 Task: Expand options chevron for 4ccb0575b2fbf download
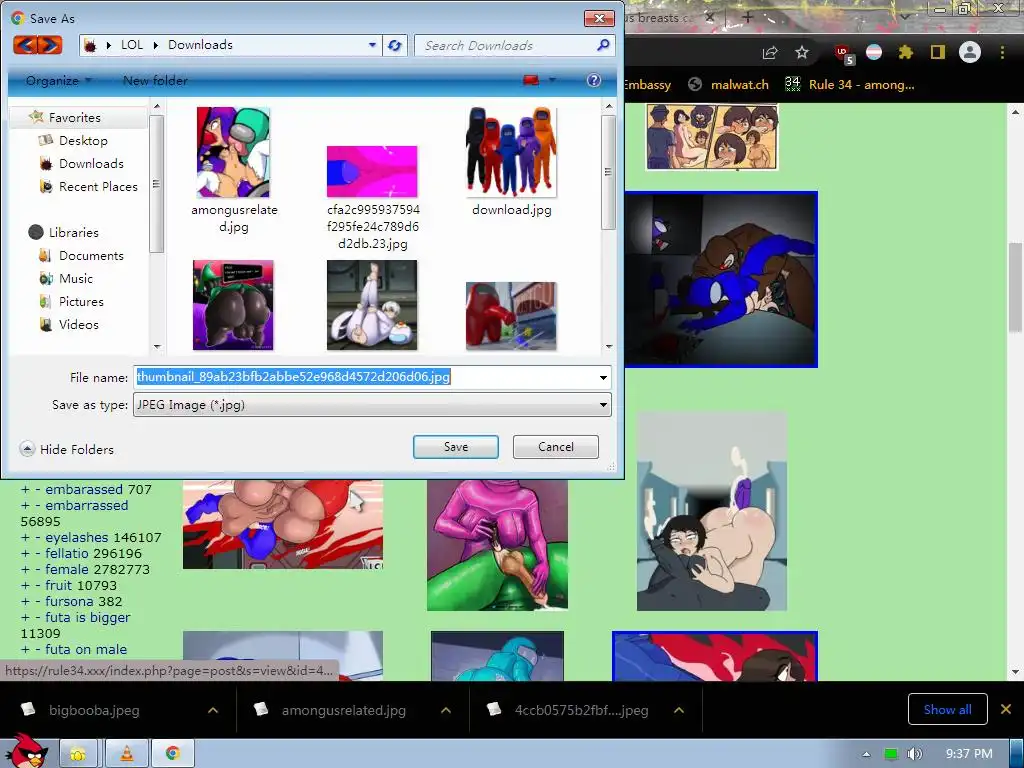(x=679, y=710)
